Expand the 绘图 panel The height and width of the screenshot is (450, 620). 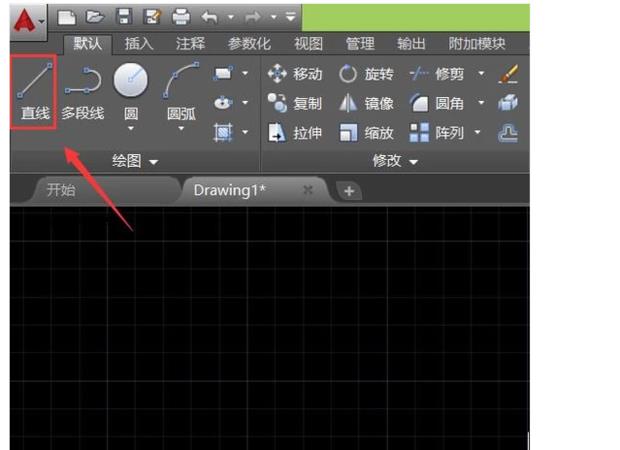pyautogui.click(x=135, y=161)
